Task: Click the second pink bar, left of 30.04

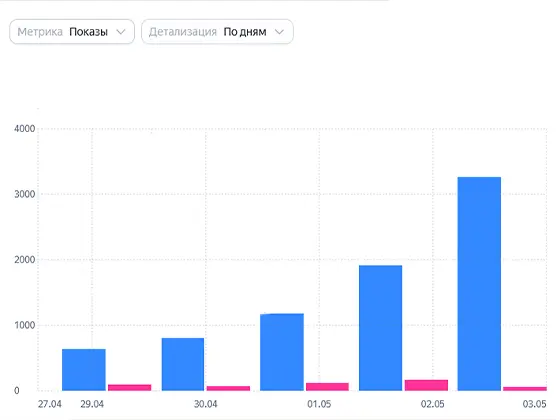Action: pos(228,388)
